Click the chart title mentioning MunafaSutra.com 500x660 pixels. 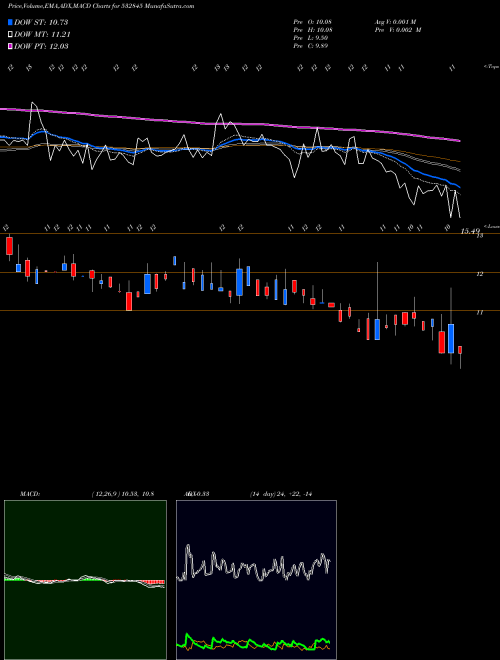[101, 6]
